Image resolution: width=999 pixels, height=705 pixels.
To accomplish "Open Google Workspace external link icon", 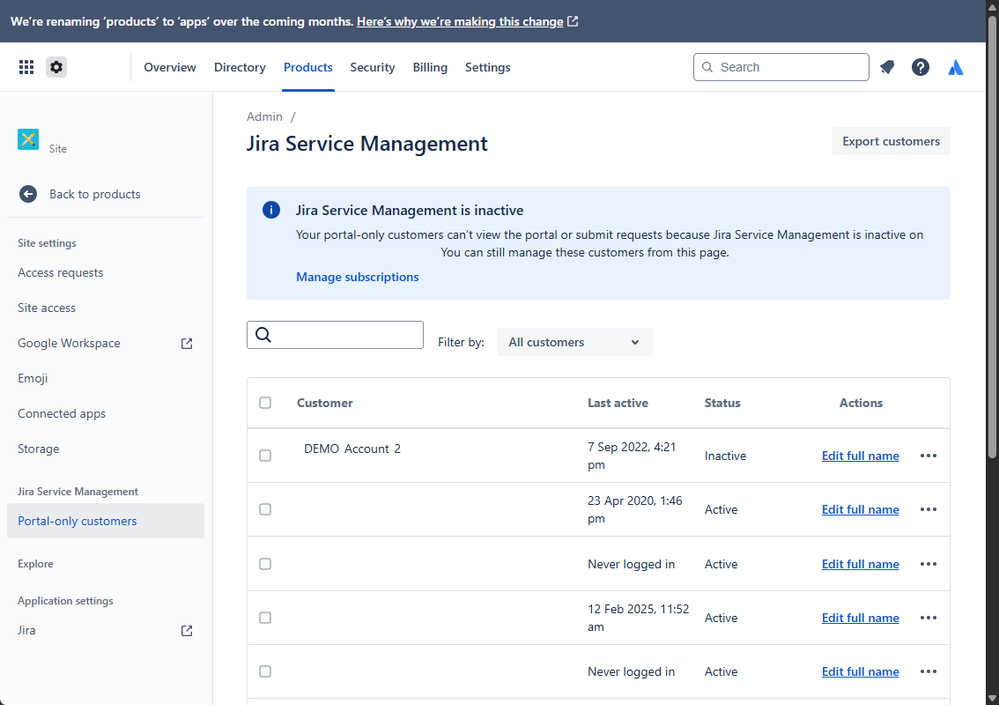I will click(x=186, y=343).
